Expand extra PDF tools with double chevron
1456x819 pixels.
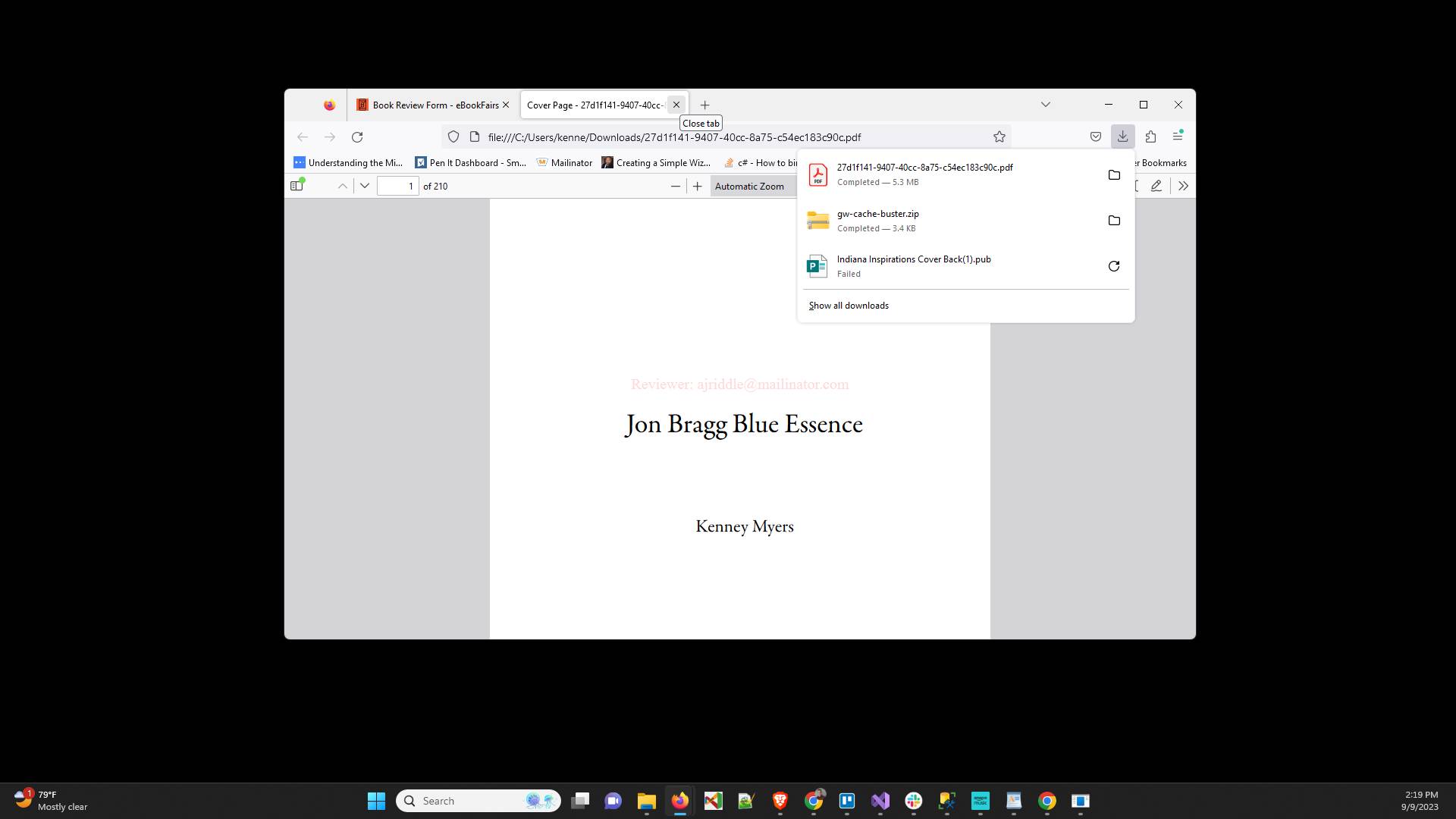(x=1184, y=186)
